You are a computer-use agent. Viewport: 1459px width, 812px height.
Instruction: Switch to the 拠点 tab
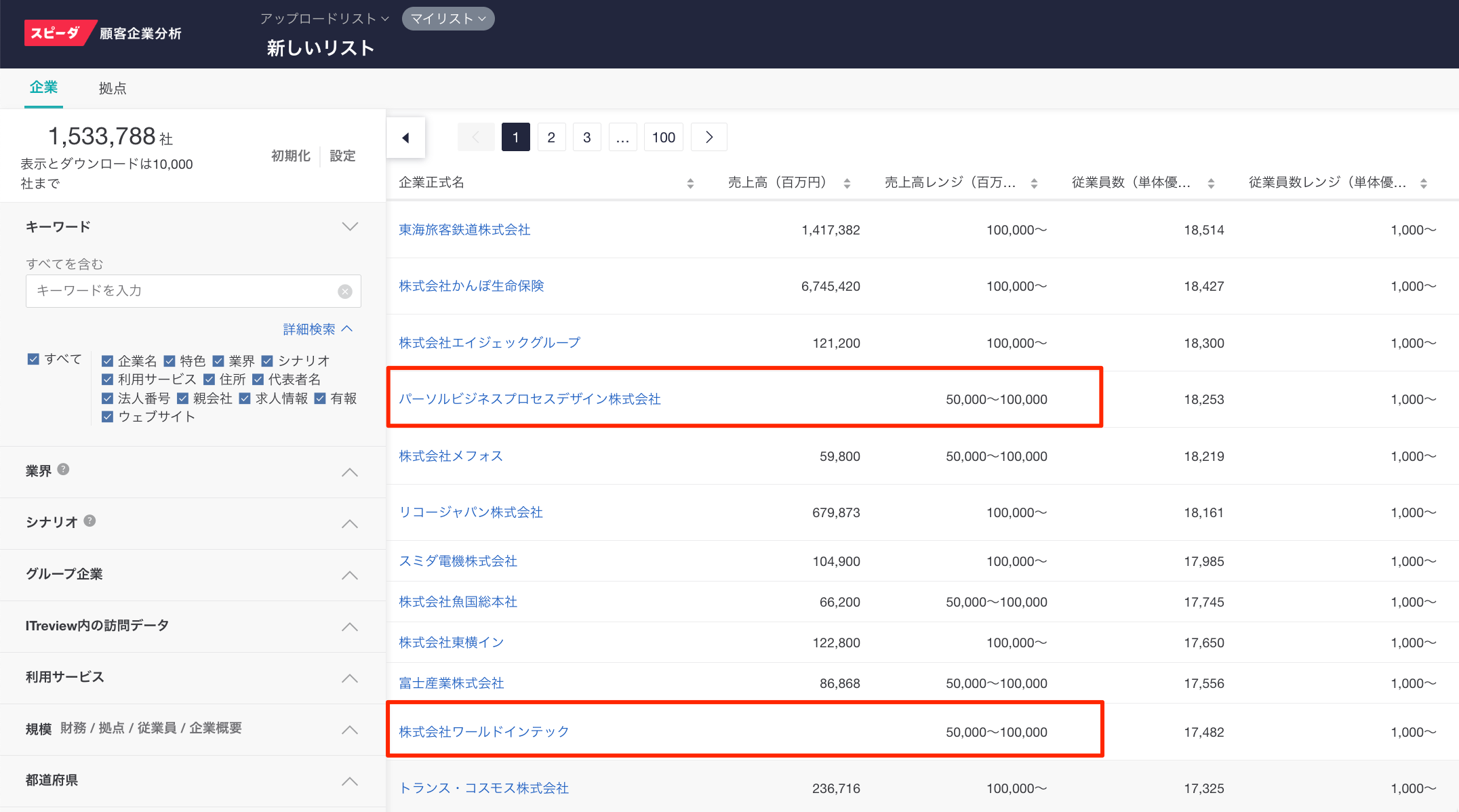(112, 88)
